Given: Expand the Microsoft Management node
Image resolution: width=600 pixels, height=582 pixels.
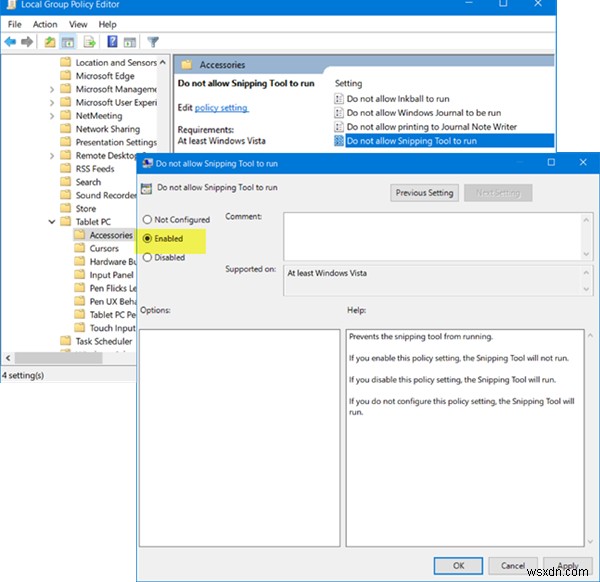Looking at the screenshot, I should (x=52, y=90).
